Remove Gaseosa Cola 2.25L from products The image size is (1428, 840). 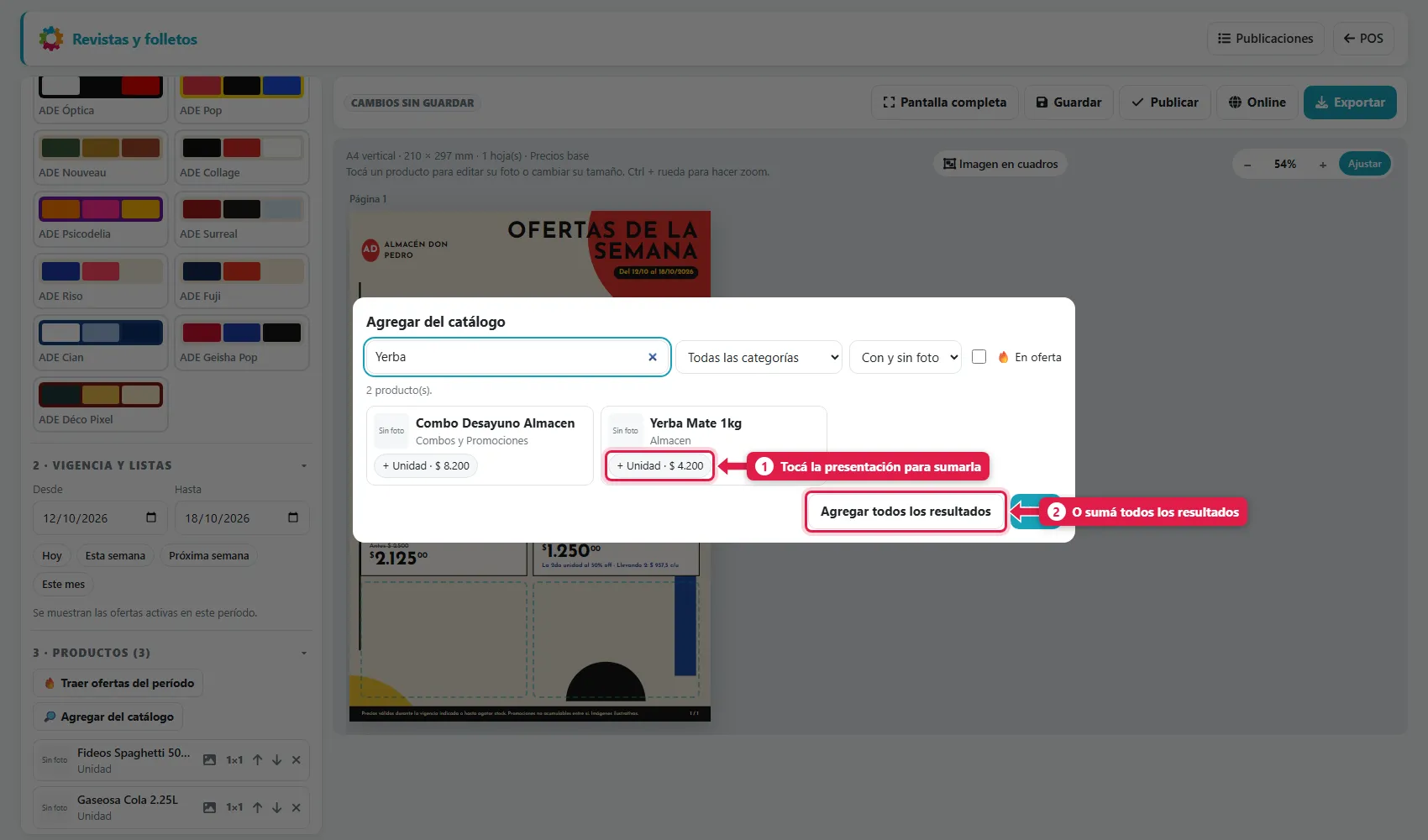[x=296, y=807]
